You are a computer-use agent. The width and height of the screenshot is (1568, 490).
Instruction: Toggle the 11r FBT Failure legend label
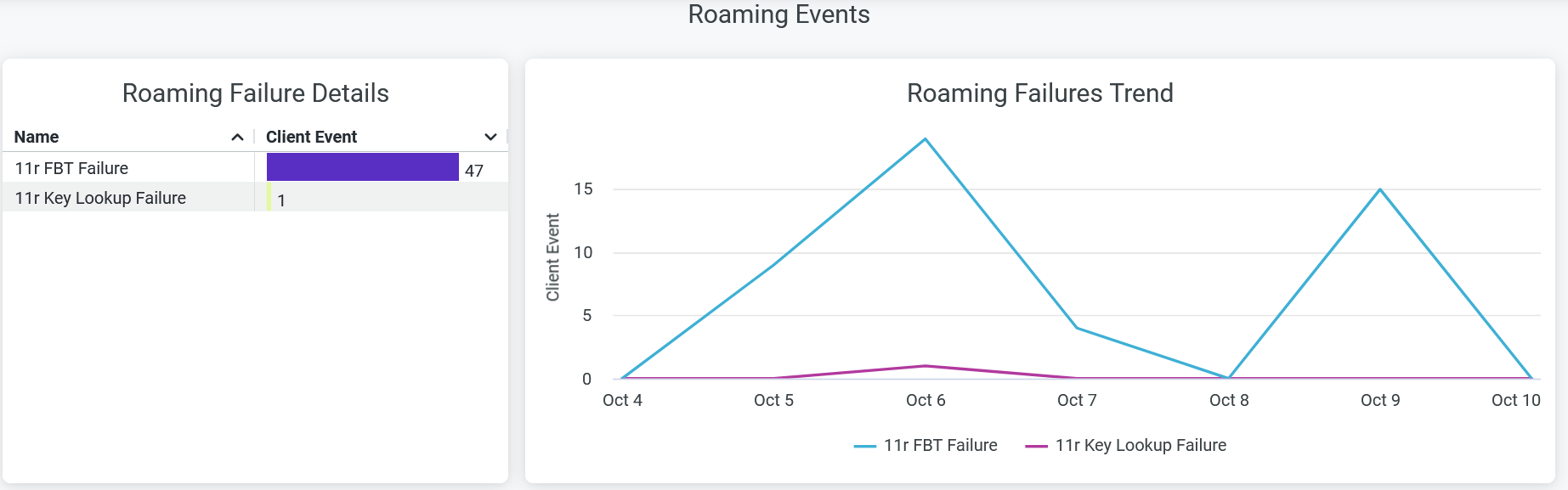pos(940,445)
